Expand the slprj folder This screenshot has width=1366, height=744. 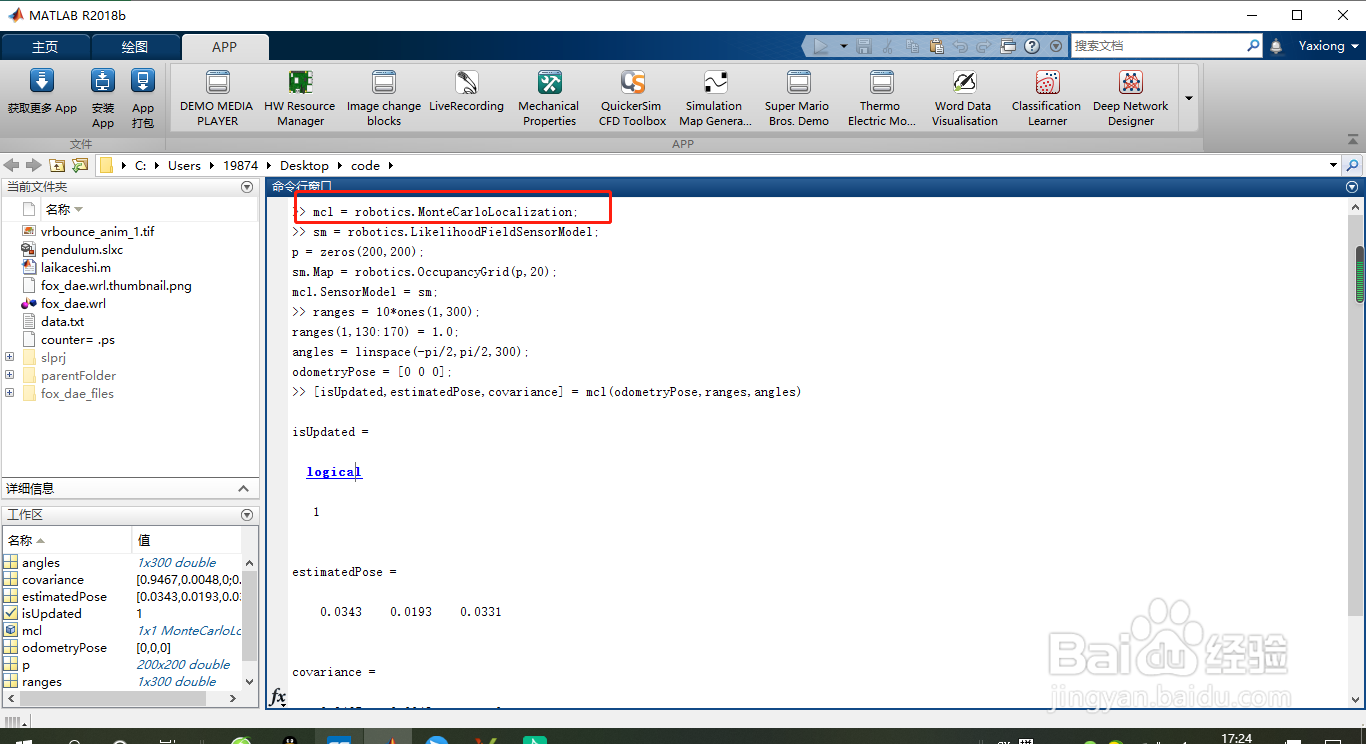coord(10,357)
